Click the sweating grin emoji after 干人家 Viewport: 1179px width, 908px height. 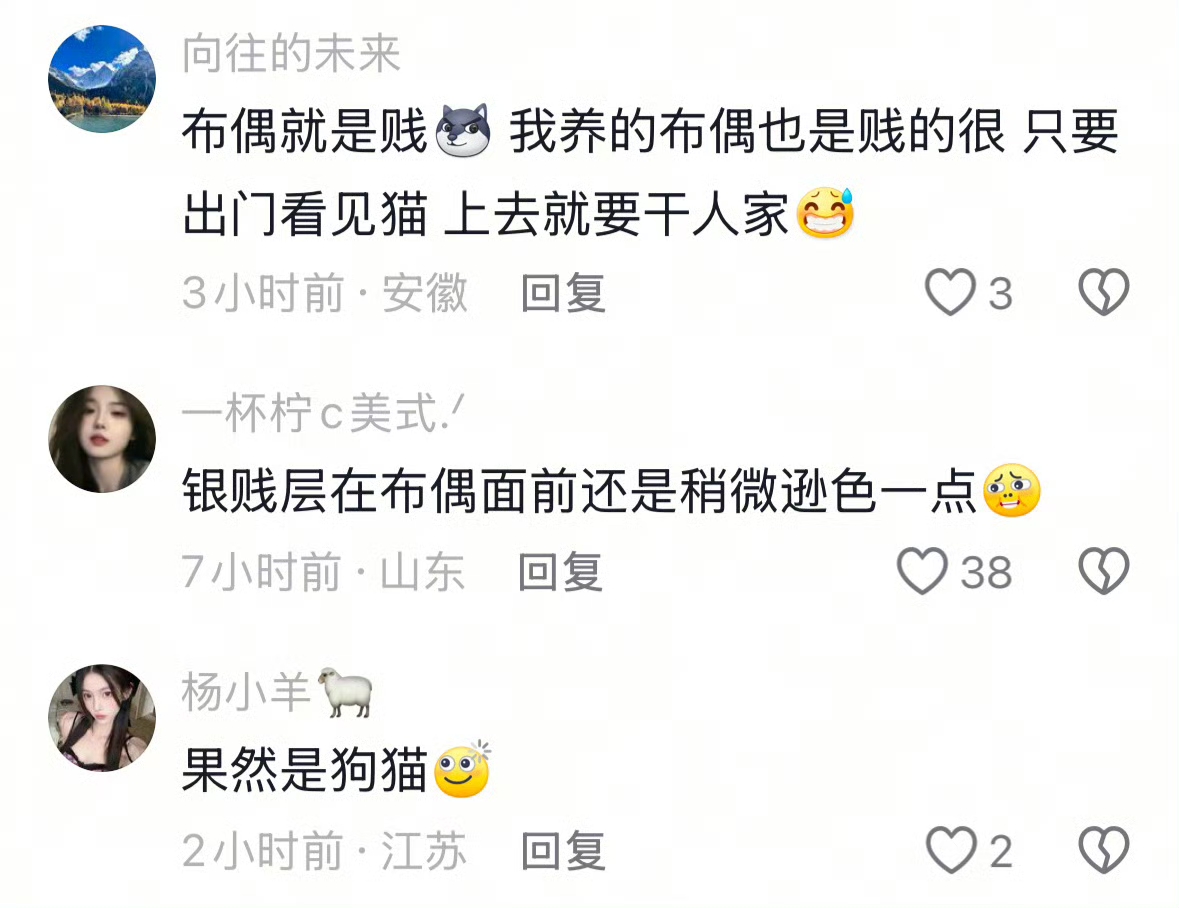point(825,213)
